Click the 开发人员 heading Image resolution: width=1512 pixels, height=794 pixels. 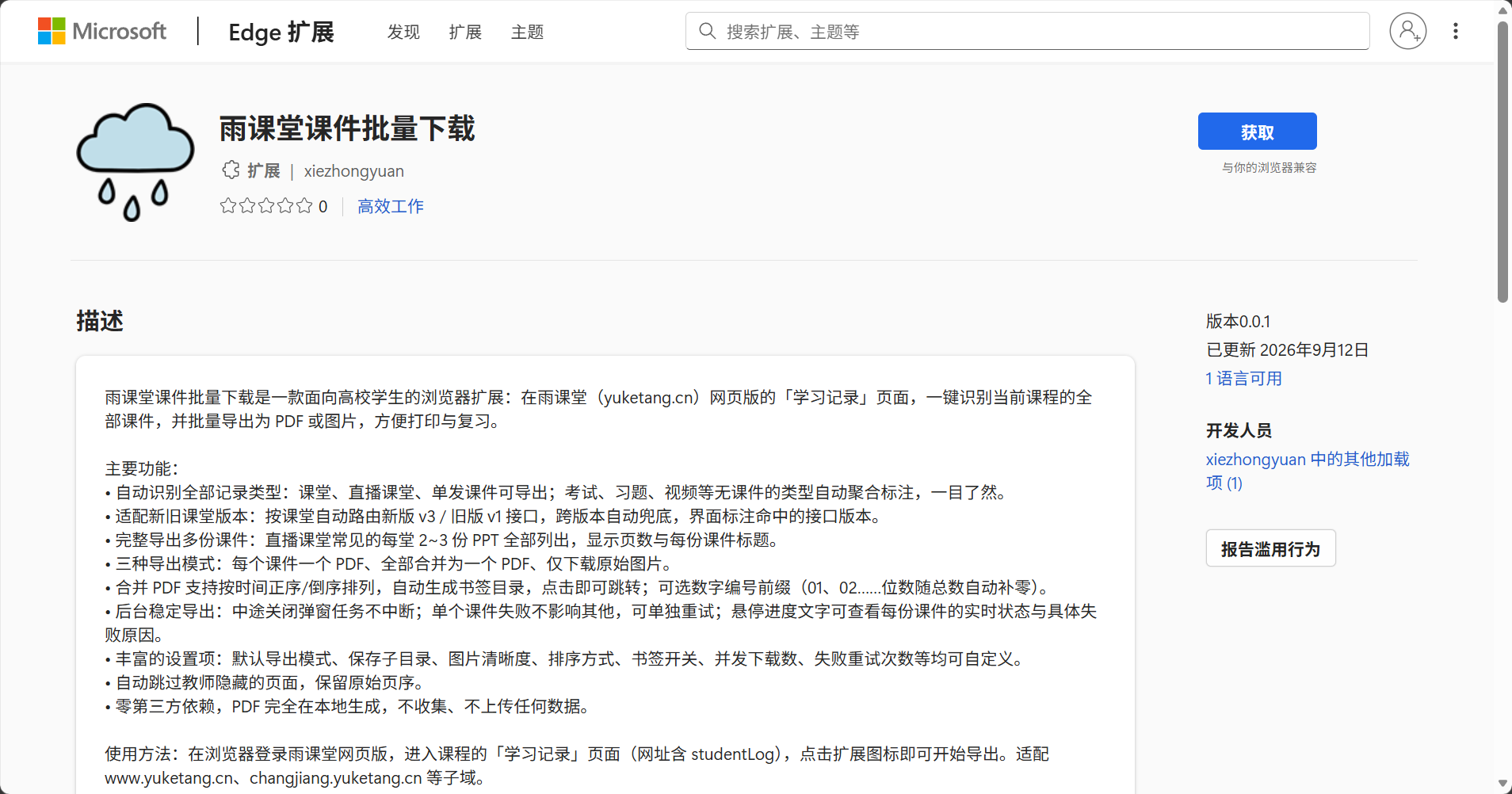click(x=1239, y=430)
